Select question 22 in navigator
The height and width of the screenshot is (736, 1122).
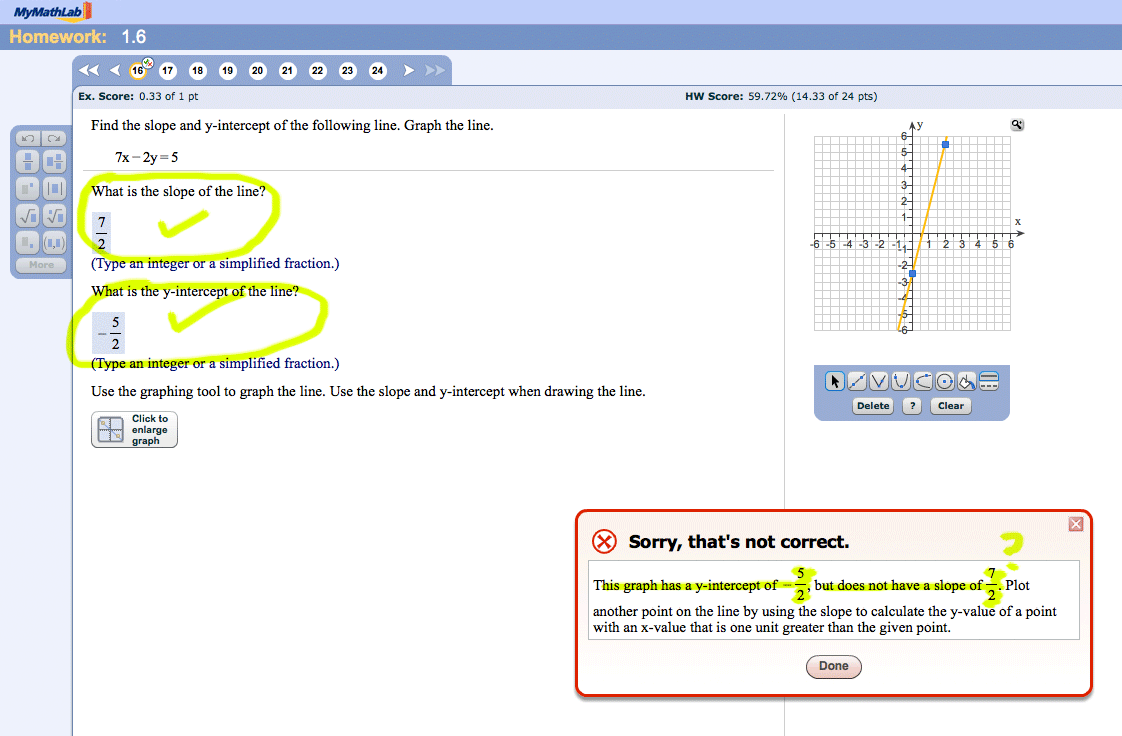tap(318, 70)
